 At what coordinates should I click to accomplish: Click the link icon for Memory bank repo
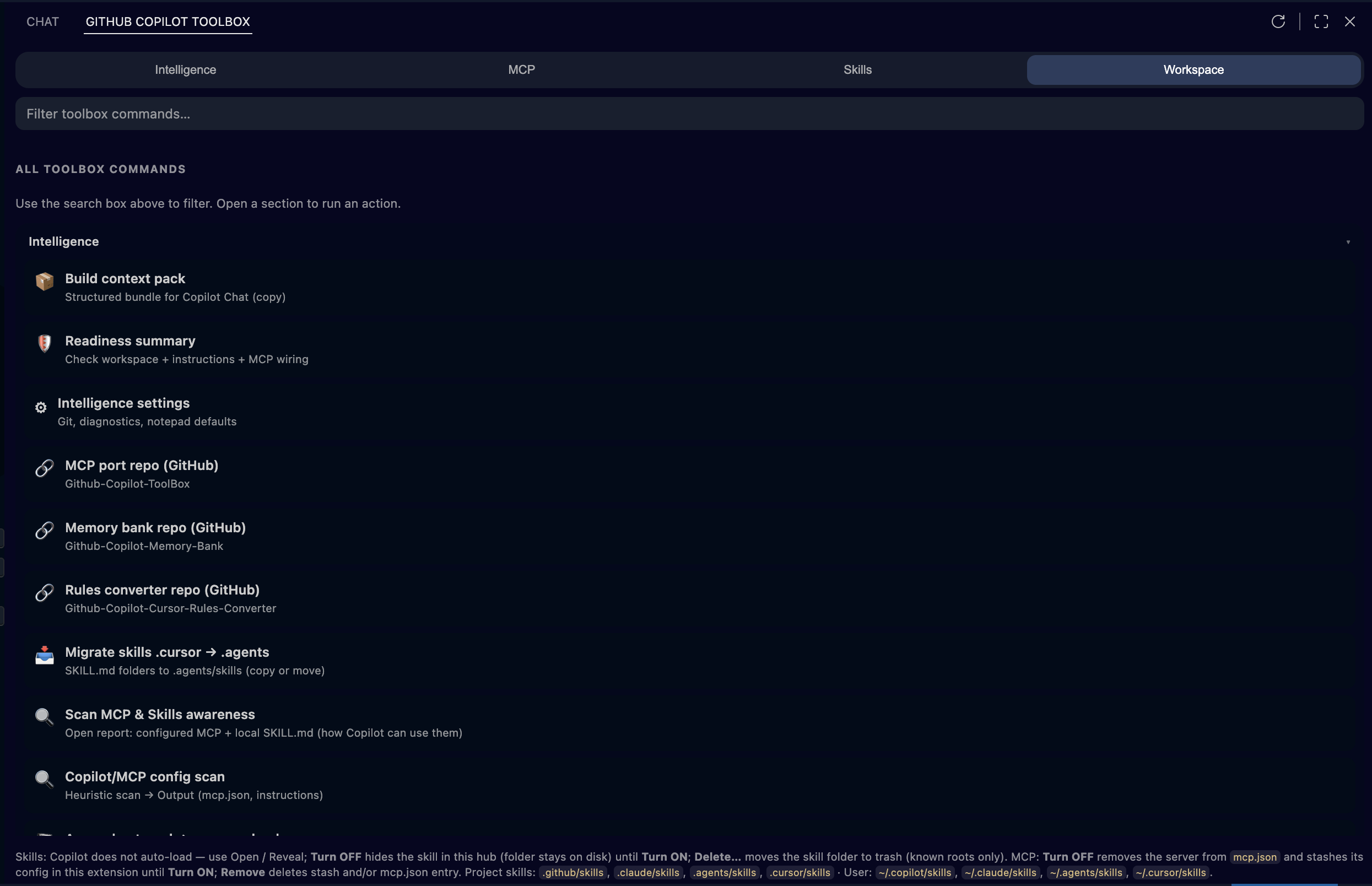pyautogui.click(x=44, y=531)
